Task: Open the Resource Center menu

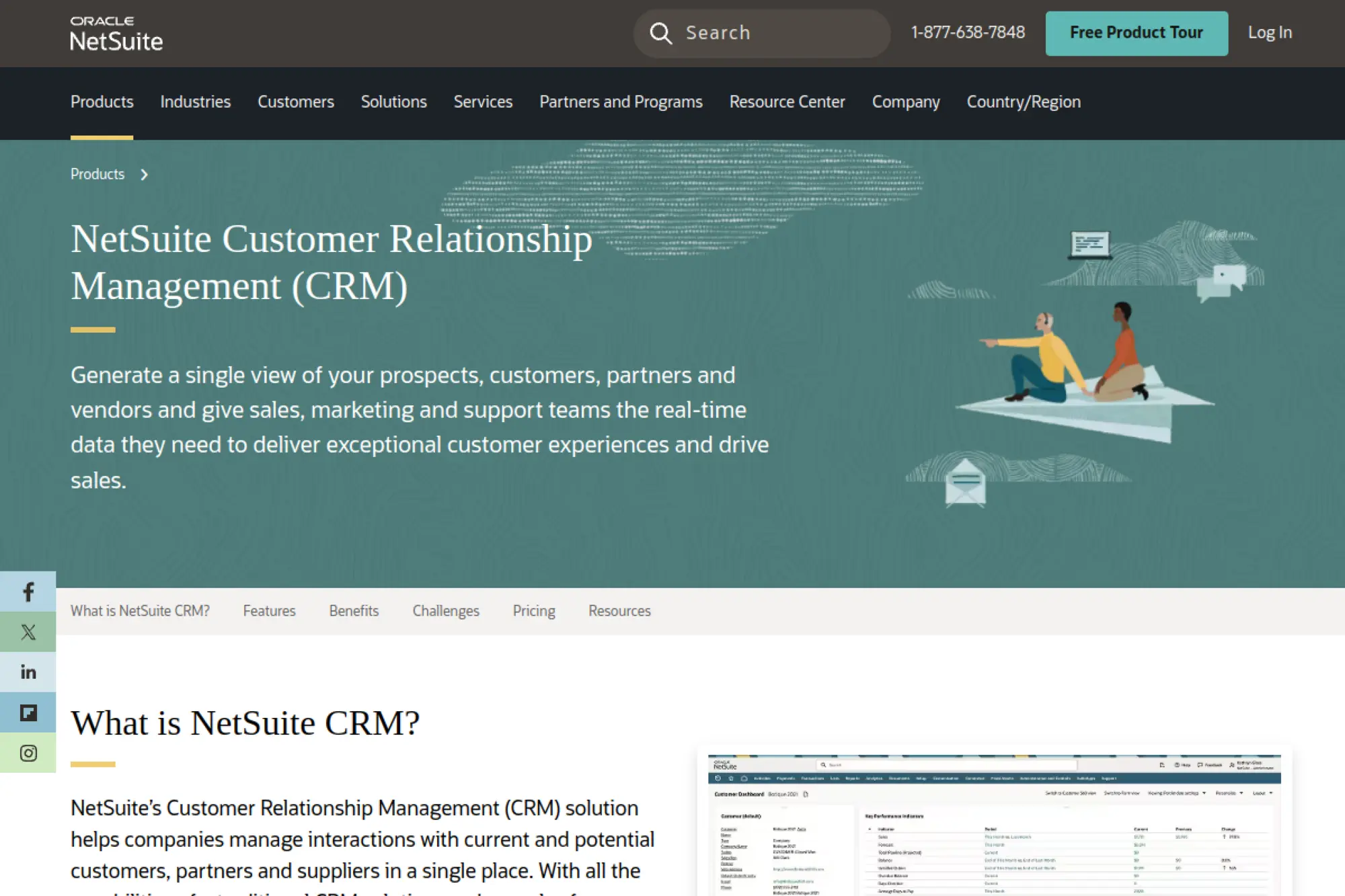Action: point(787,102)
